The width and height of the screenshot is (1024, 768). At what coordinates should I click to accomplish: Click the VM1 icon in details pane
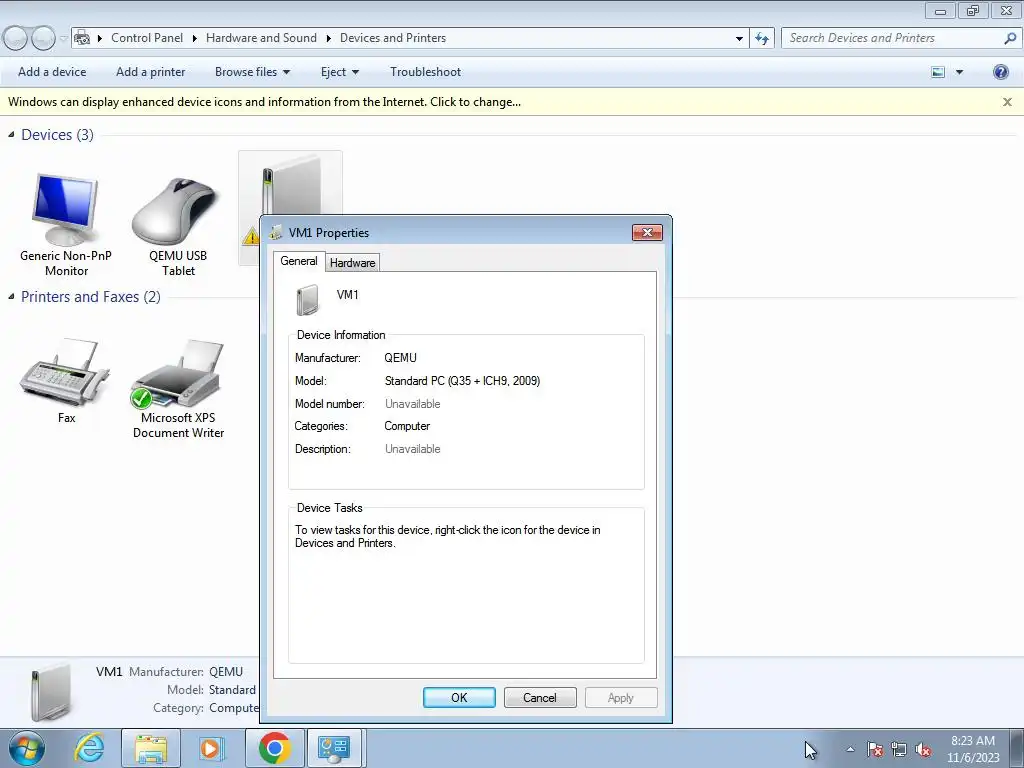51,692
